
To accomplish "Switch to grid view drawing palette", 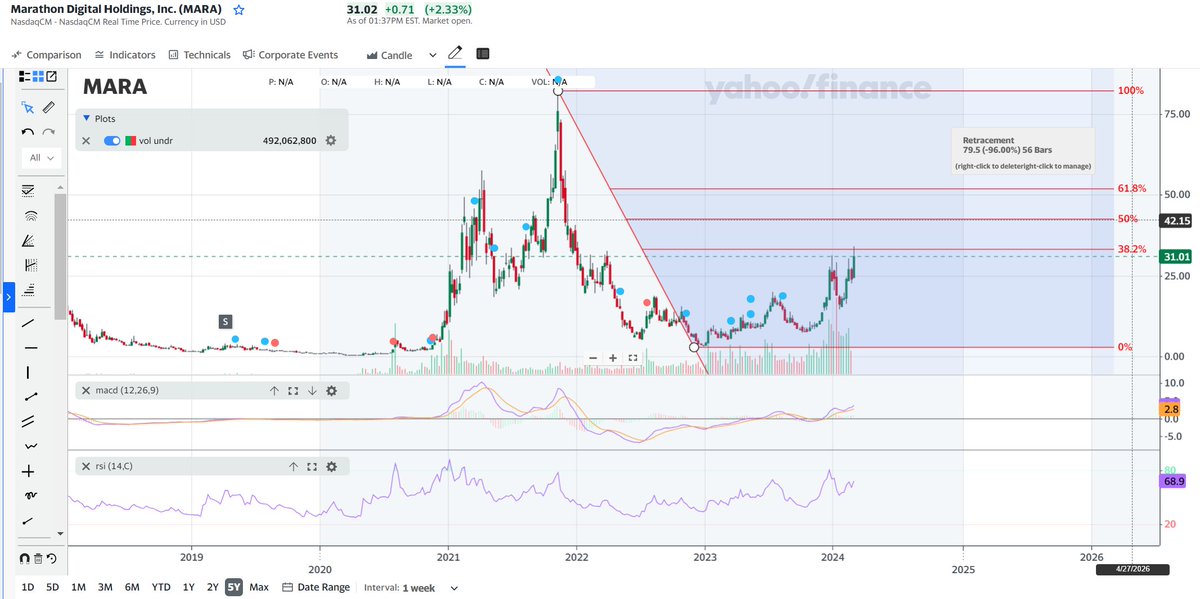I will tap(38, 76).
